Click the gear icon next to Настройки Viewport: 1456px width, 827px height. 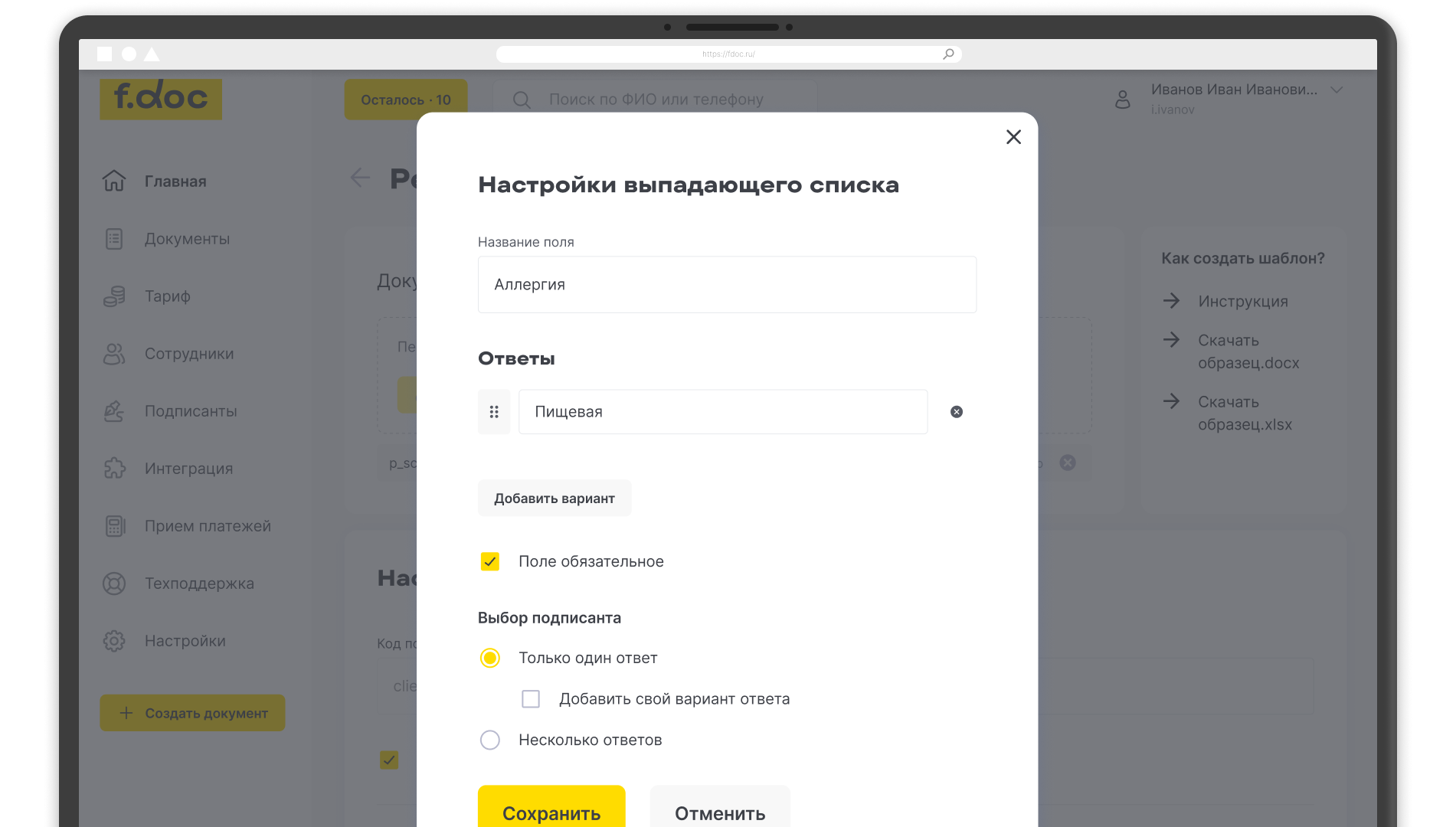(x=114, y=641)
